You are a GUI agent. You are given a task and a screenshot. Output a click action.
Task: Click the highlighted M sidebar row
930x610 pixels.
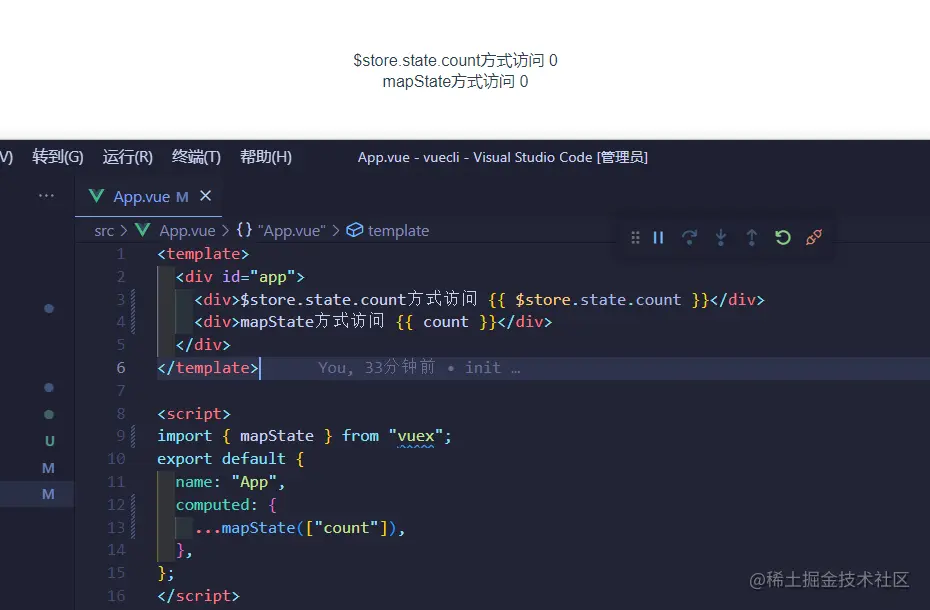point(37,494)
